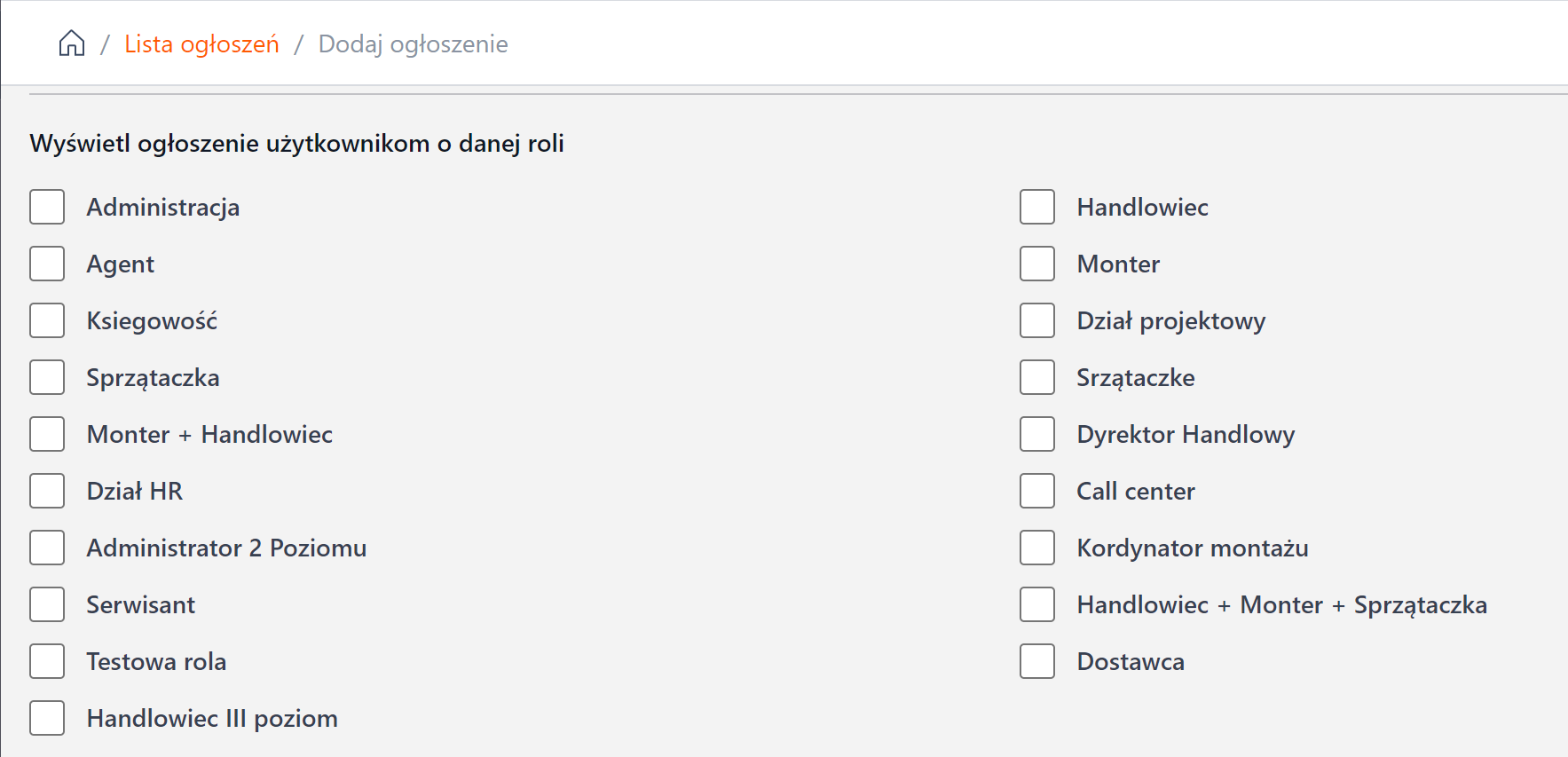Check the Dyrektor Handlowy checkbox
Viewport: 1568px width, 757px height.
1037,434
